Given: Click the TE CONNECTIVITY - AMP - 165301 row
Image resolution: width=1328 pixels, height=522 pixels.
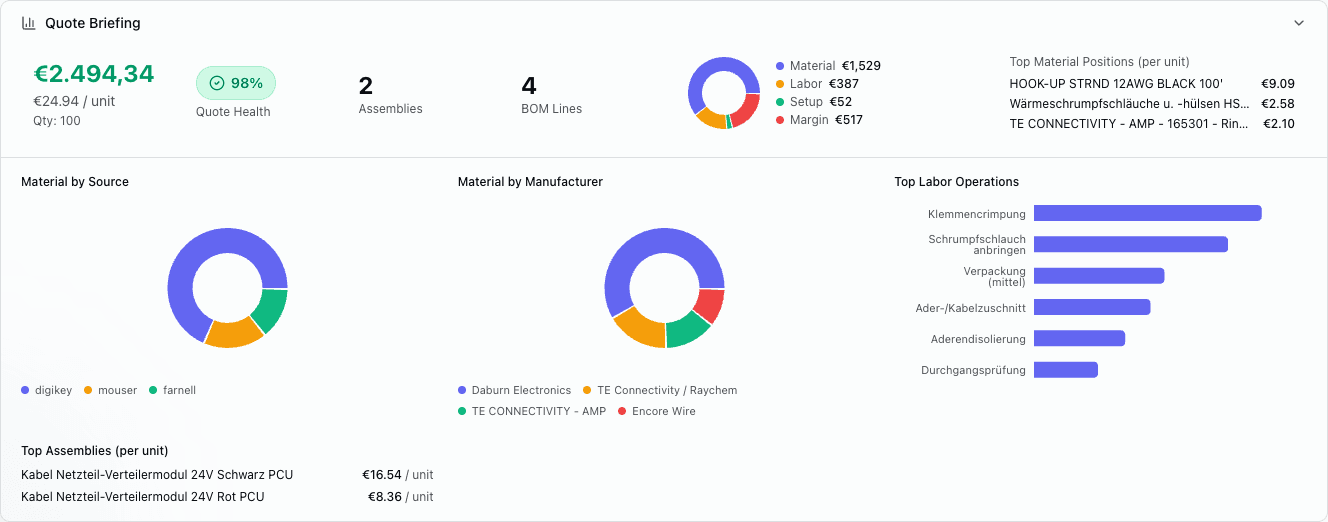Looking at the screenshot, I should pos(1152,124).
